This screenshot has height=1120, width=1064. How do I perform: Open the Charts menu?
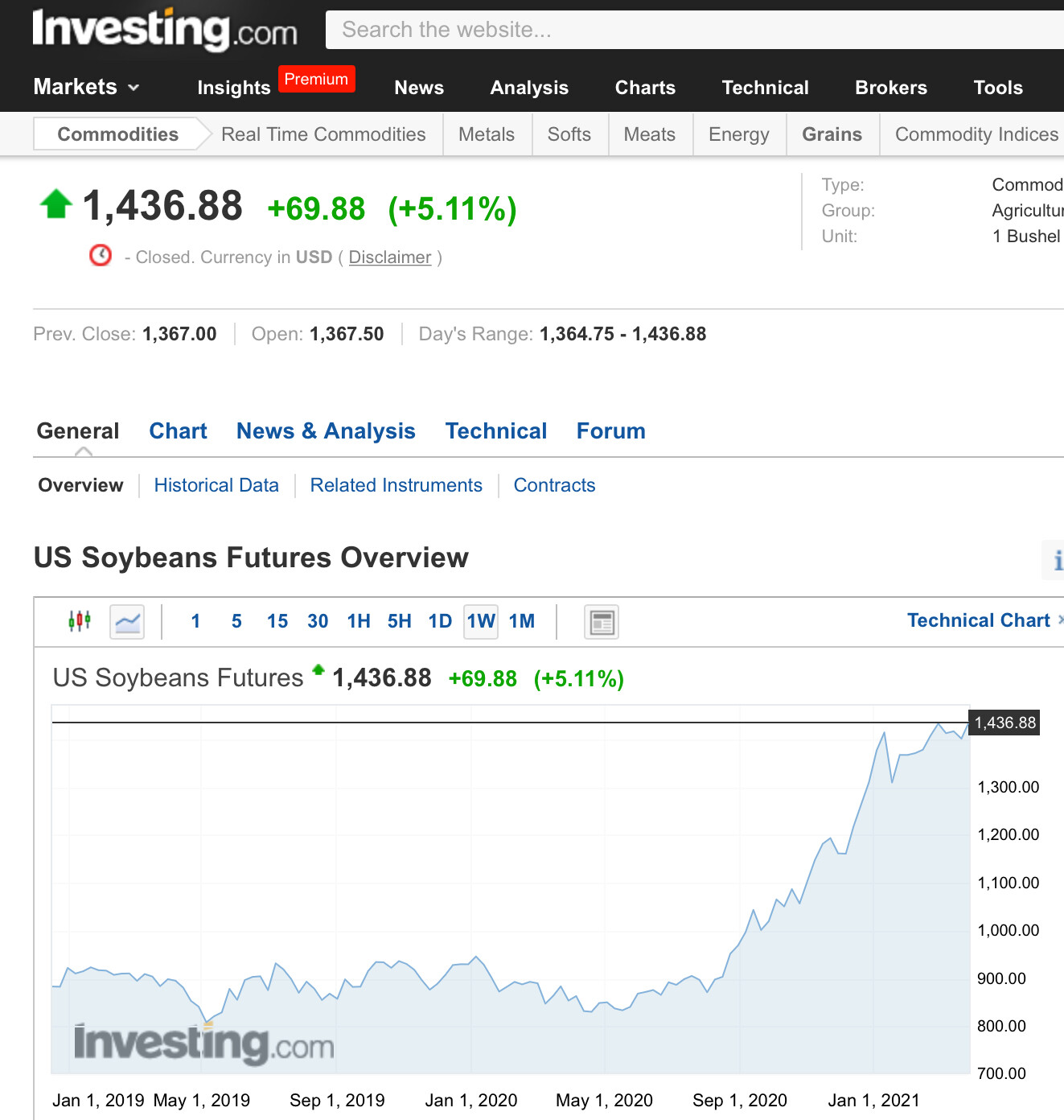(645, 88)
